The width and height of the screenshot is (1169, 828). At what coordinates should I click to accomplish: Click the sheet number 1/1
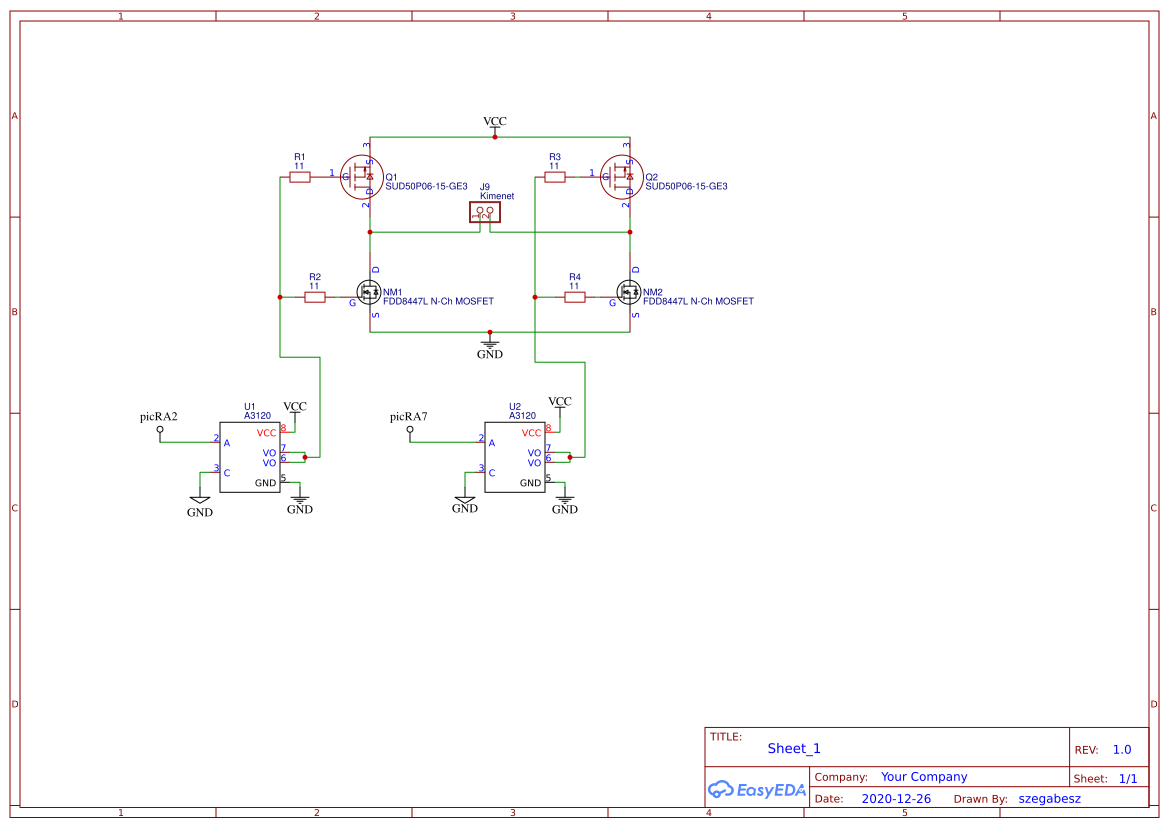pos(1128,779)
